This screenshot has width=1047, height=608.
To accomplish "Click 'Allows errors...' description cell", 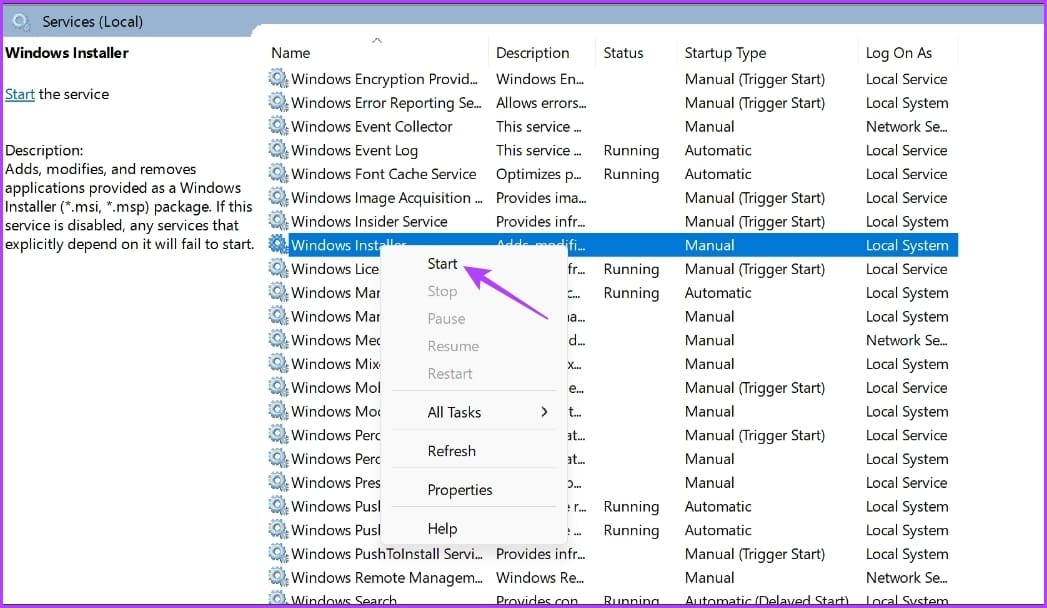I will tap(541, 103).
